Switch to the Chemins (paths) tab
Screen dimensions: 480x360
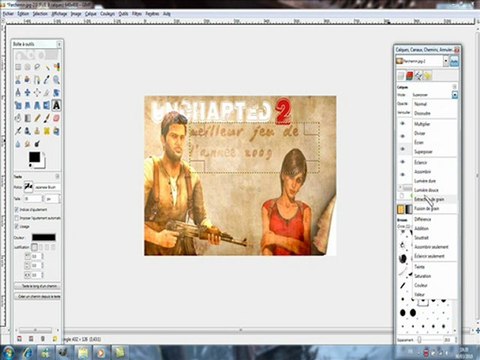click(418, 76)
